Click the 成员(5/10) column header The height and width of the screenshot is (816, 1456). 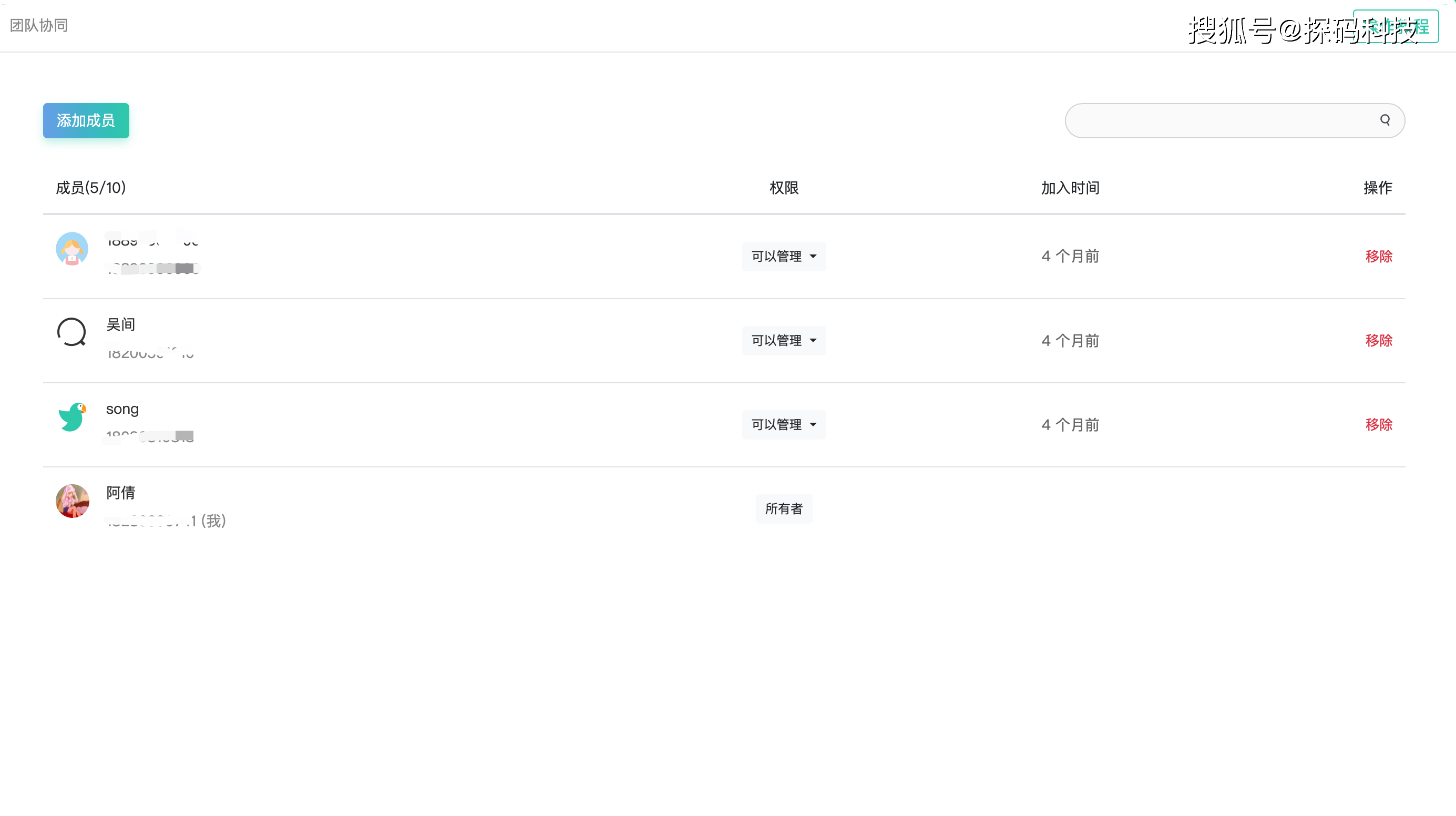(91, 188)
